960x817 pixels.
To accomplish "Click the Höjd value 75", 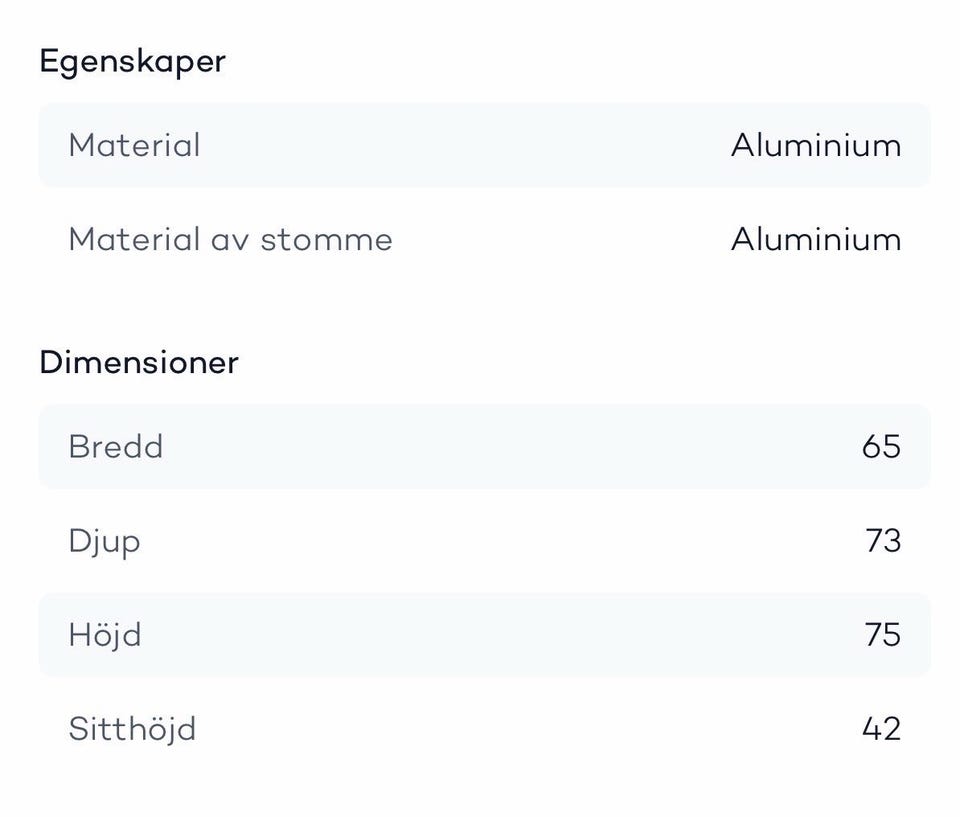I will tap(883, 635).
